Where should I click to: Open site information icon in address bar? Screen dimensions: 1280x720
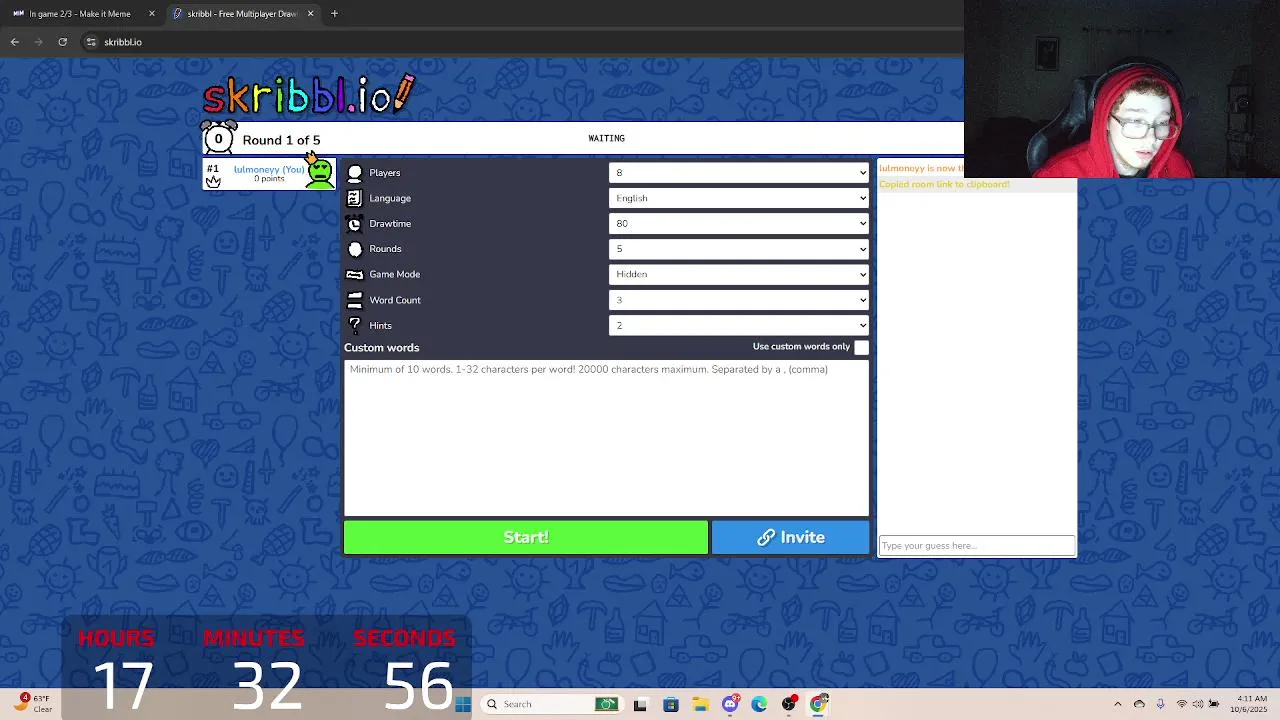[x=91, y=42]
